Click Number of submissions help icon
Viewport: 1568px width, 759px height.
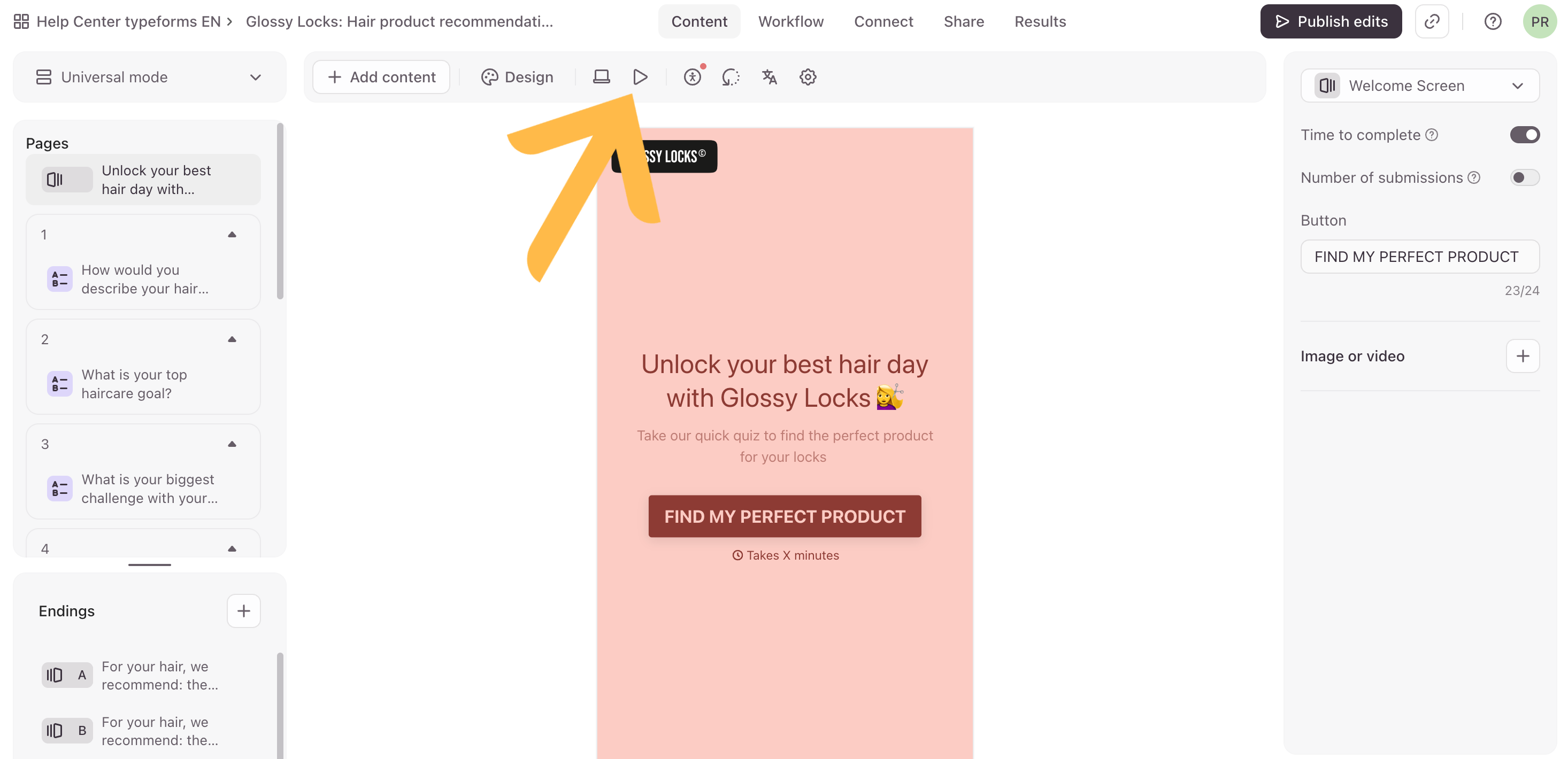1474,177
